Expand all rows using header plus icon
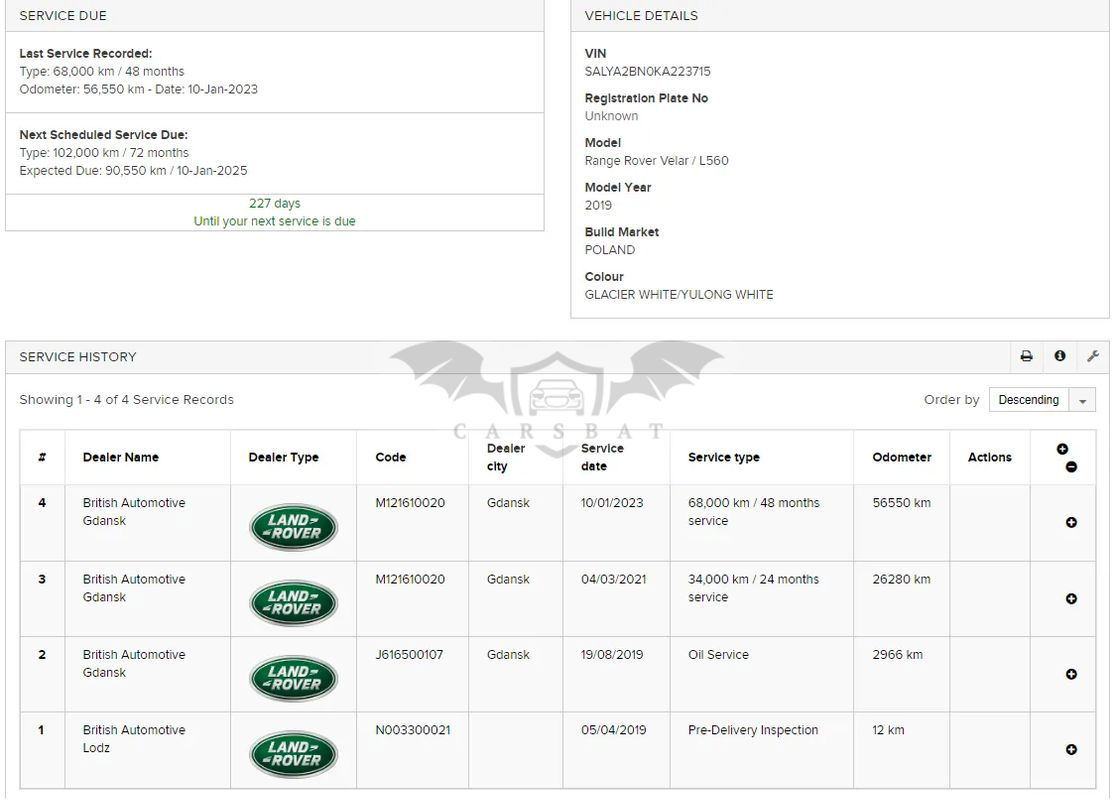This screenshot has width=1114, height=800. point(1062,449)
